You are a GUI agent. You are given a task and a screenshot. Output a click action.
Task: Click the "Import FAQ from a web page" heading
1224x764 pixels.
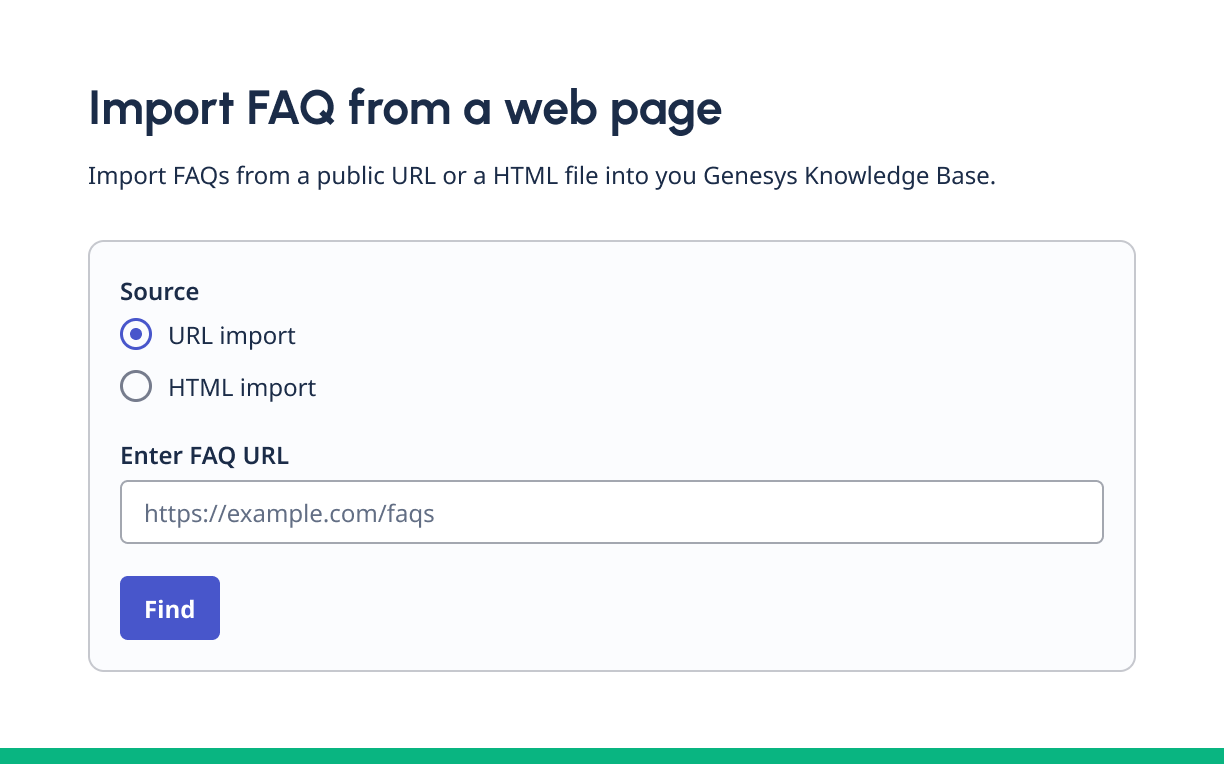point(405,108)
